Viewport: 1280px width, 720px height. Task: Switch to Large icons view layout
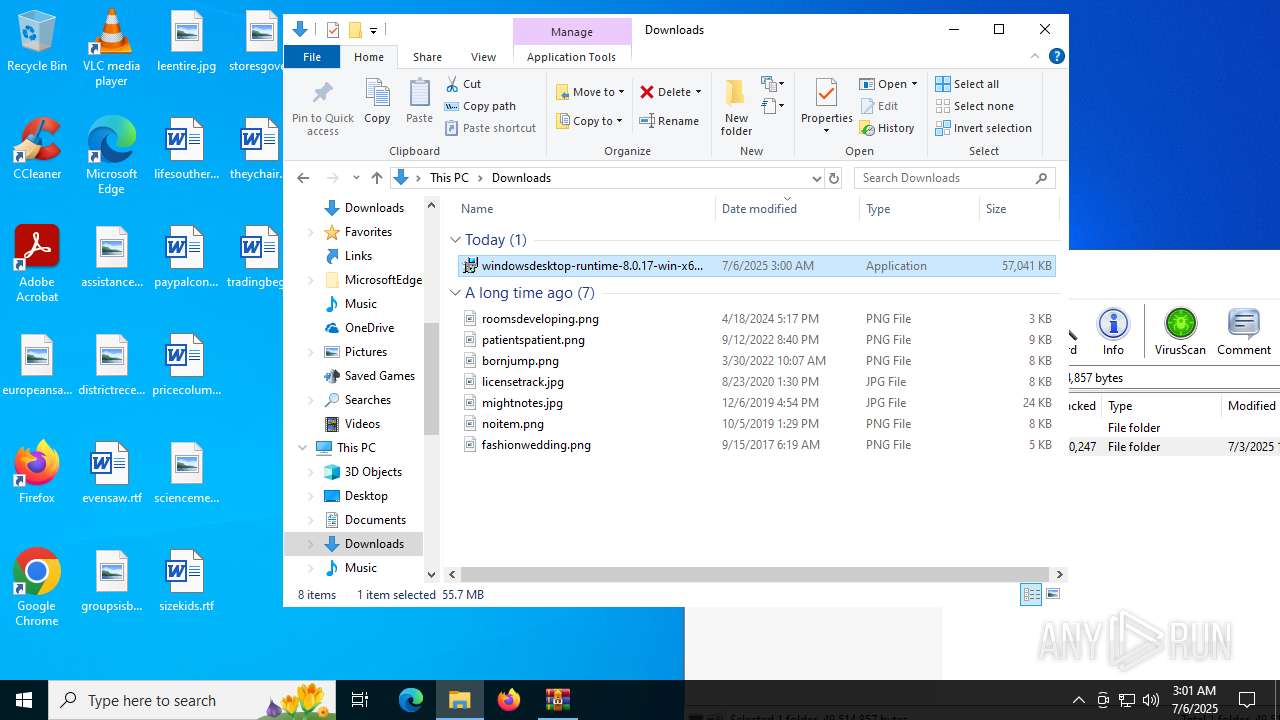[1052, 594]
